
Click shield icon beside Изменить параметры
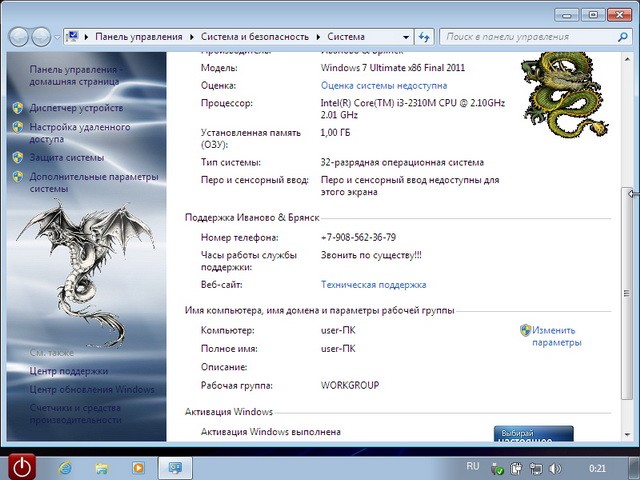tap(525, 330)
